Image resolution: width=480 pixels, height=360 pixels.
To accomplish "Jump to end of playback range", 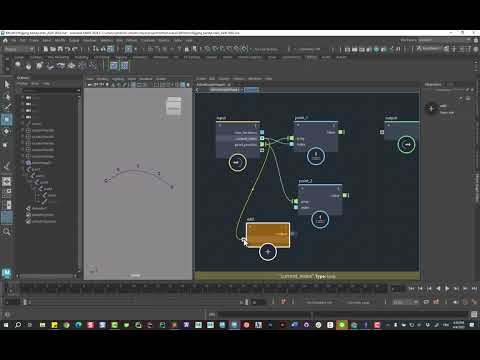I will coord(474,288).
